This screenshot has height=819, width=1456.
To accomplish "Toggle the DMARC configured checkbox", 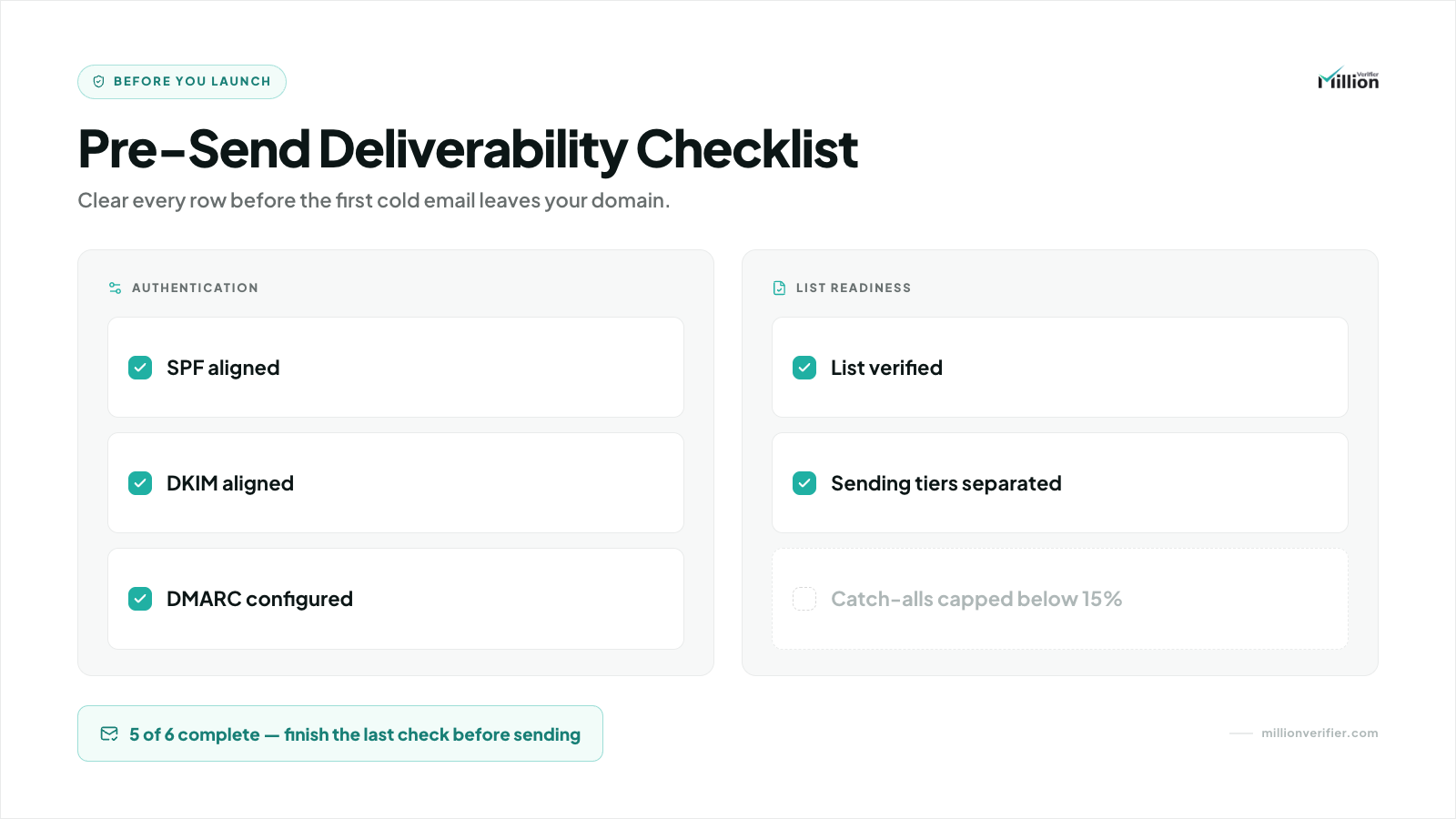I will coord(140,599).
